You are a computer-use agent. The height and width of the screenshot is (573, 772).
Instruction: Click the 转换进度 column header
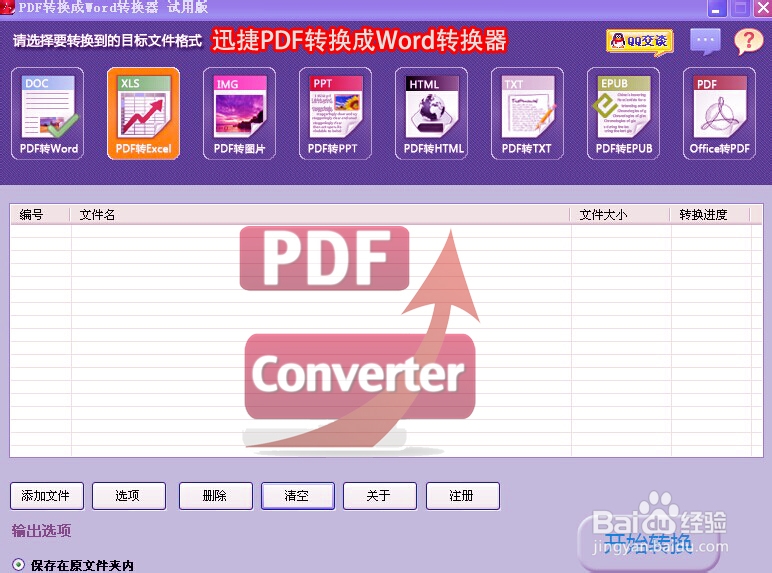click(x=710, y=215)
